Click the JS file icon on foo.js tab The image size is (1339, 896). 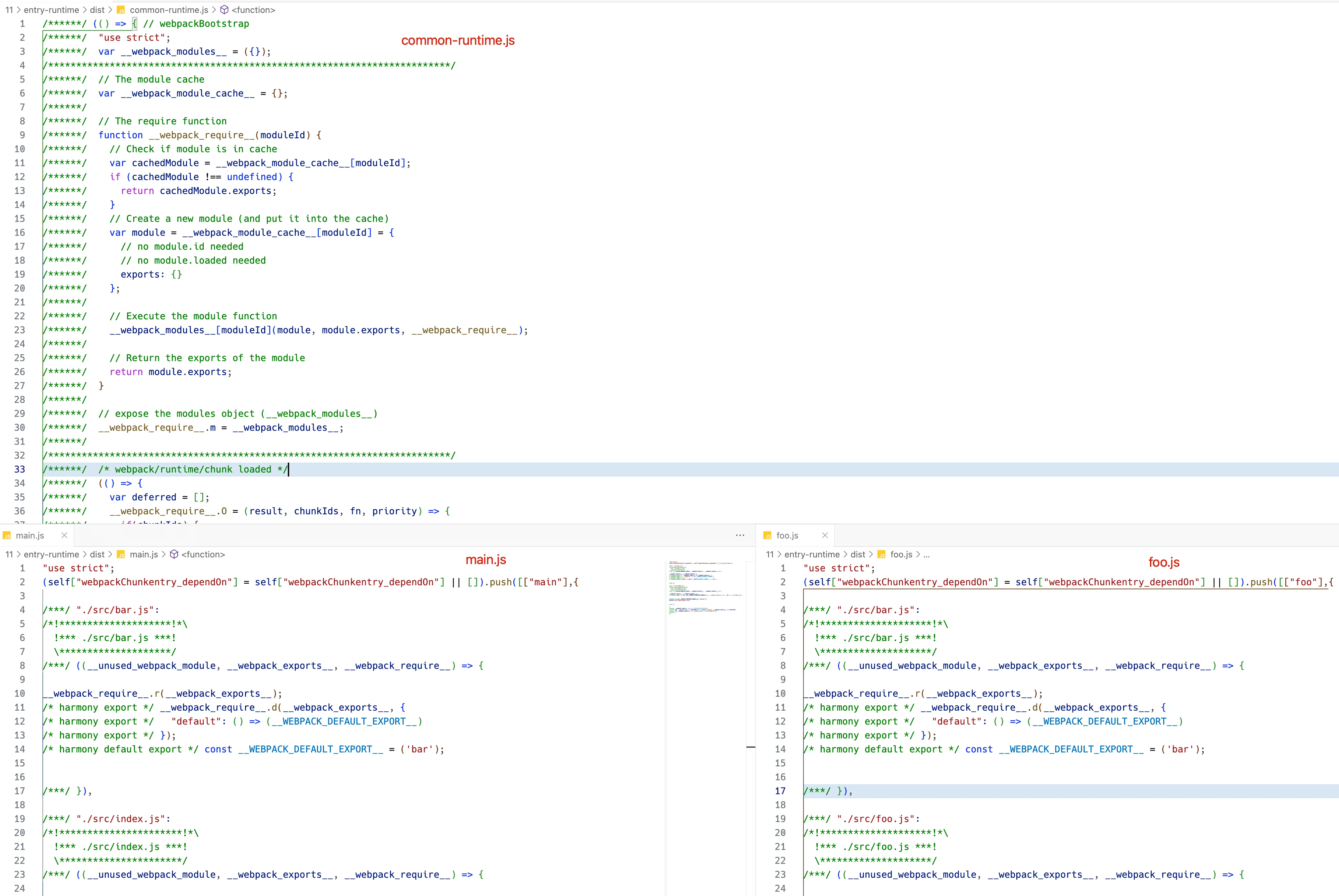point(767,536)
